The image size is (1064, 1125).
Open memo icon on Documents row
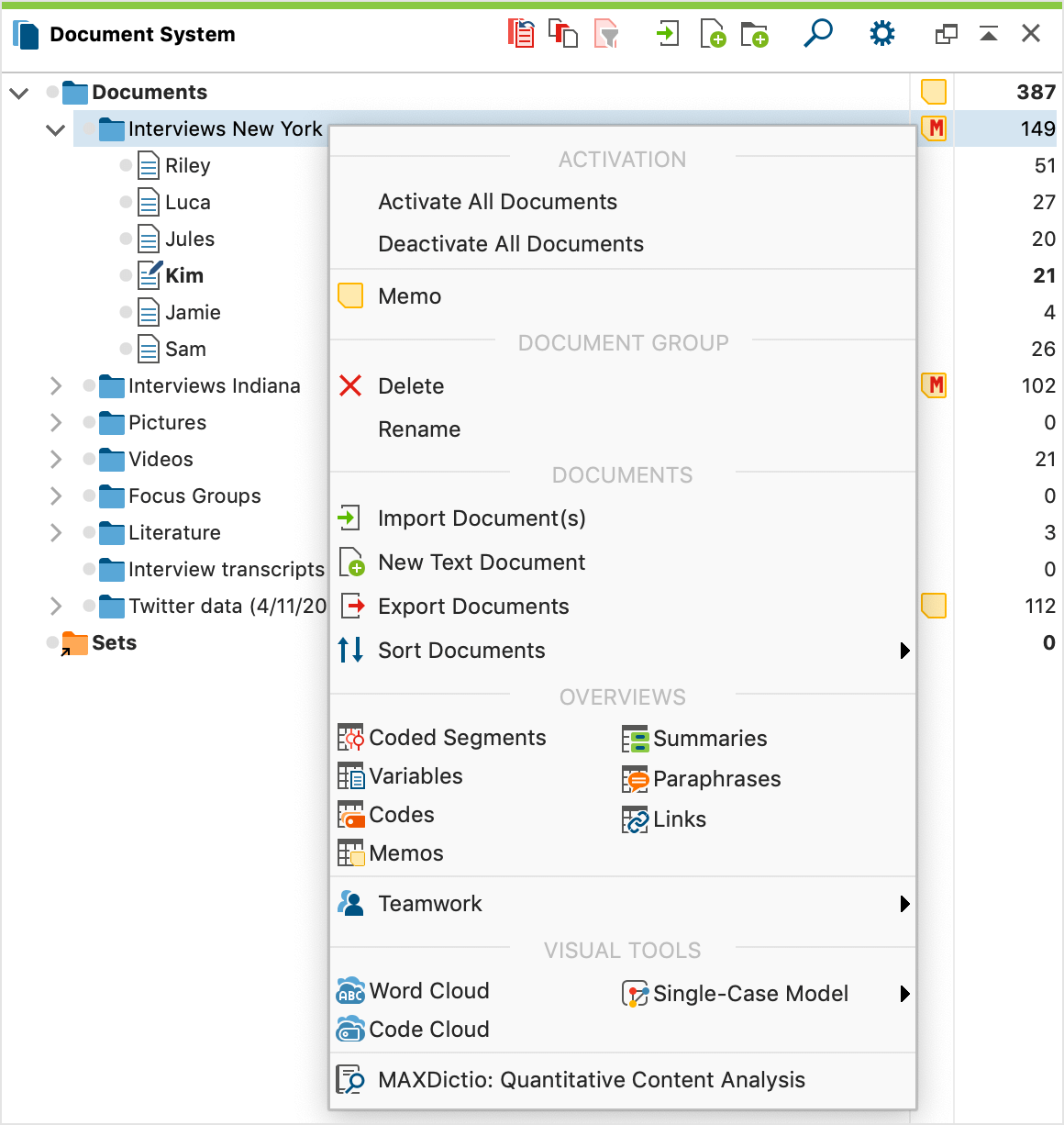(934, 92)
